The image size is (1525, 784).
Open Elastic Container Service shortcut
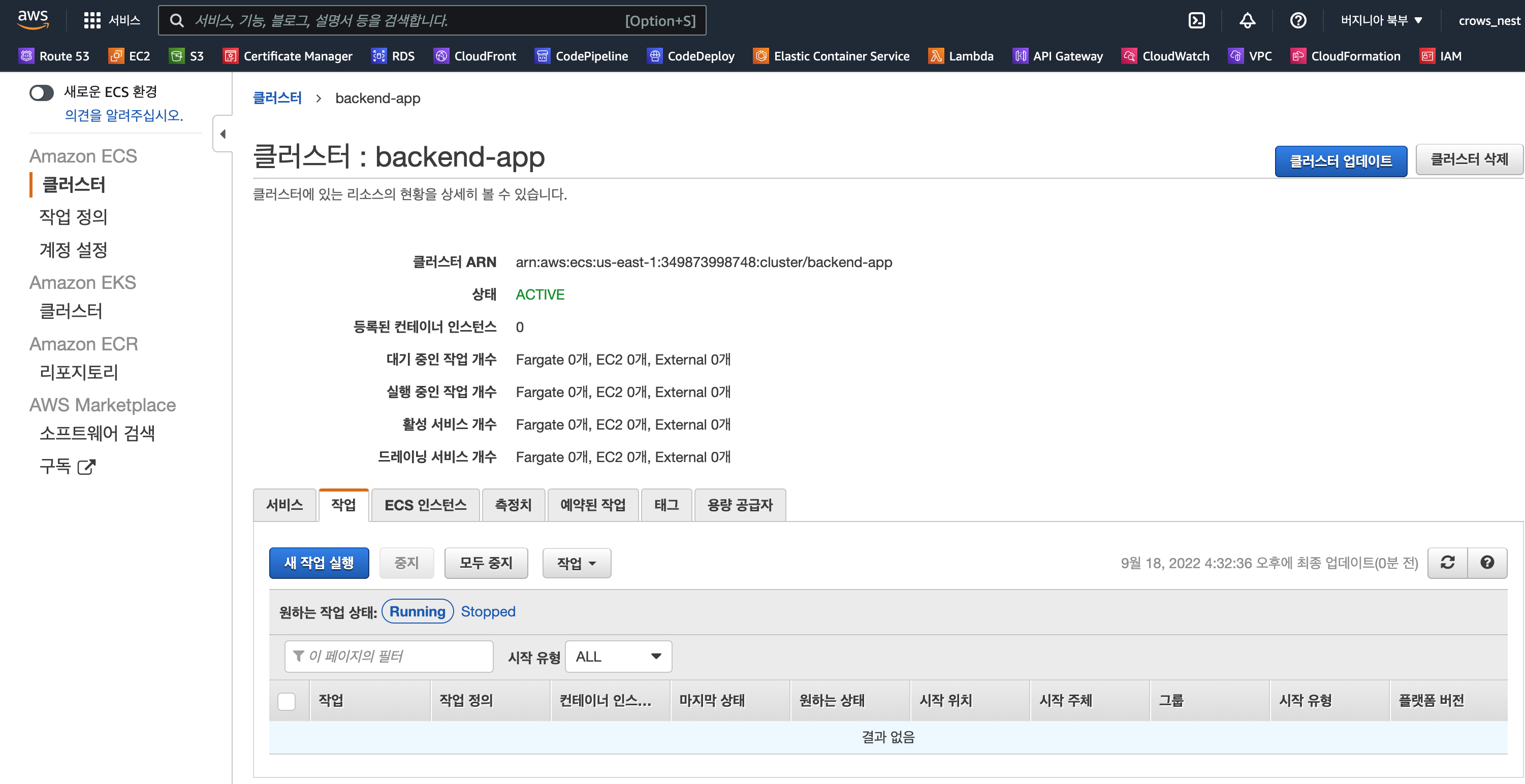tap(831, 56)
